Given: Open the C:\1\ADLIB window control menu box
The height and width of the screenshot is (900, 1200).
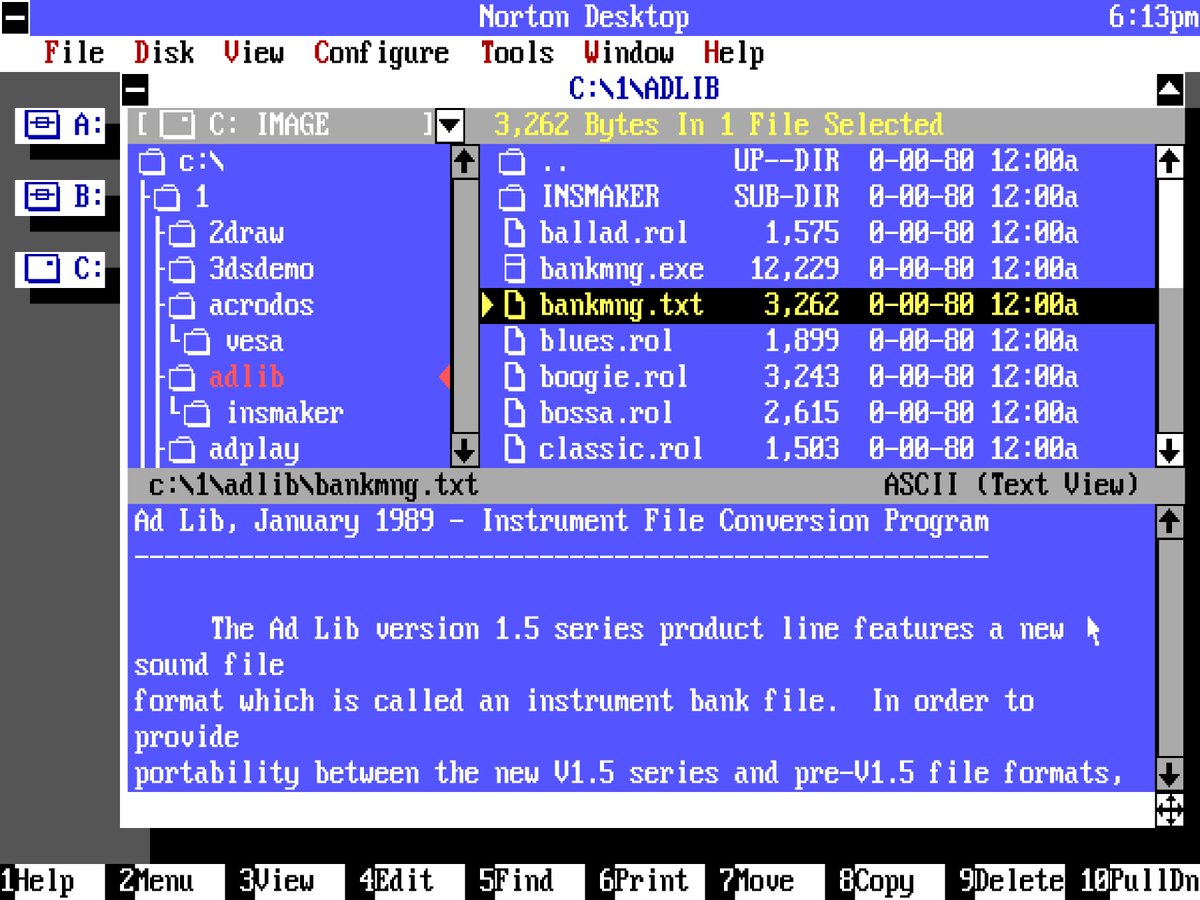Looking at the screenshot, I should [x=135, y=89].
